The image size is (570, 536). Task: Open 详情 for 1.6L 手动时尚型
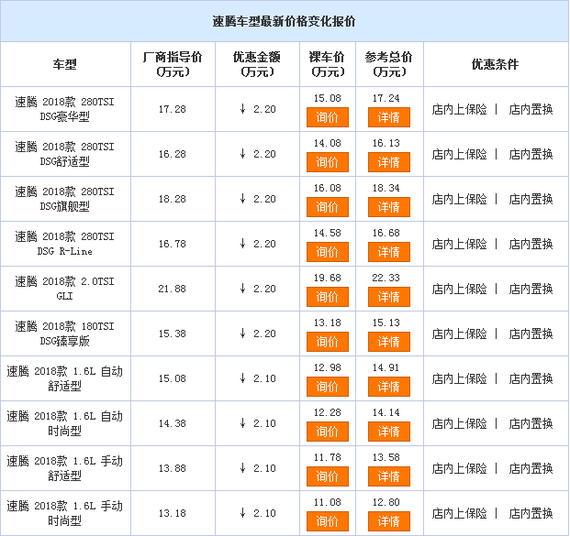pos(389,521)
